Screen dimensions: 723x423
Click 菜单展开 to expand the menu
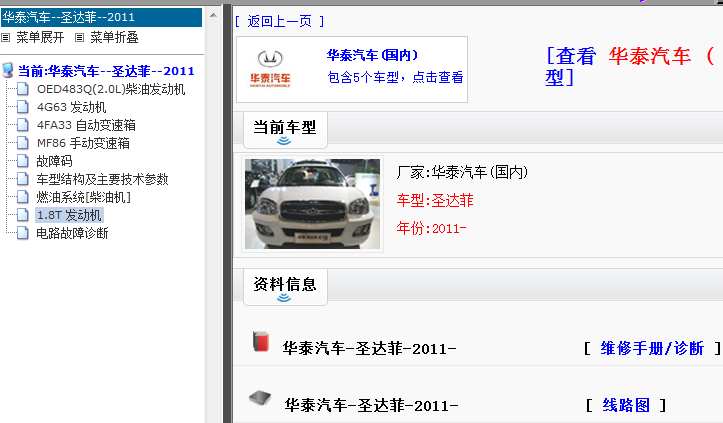click(x=40, y=37)
